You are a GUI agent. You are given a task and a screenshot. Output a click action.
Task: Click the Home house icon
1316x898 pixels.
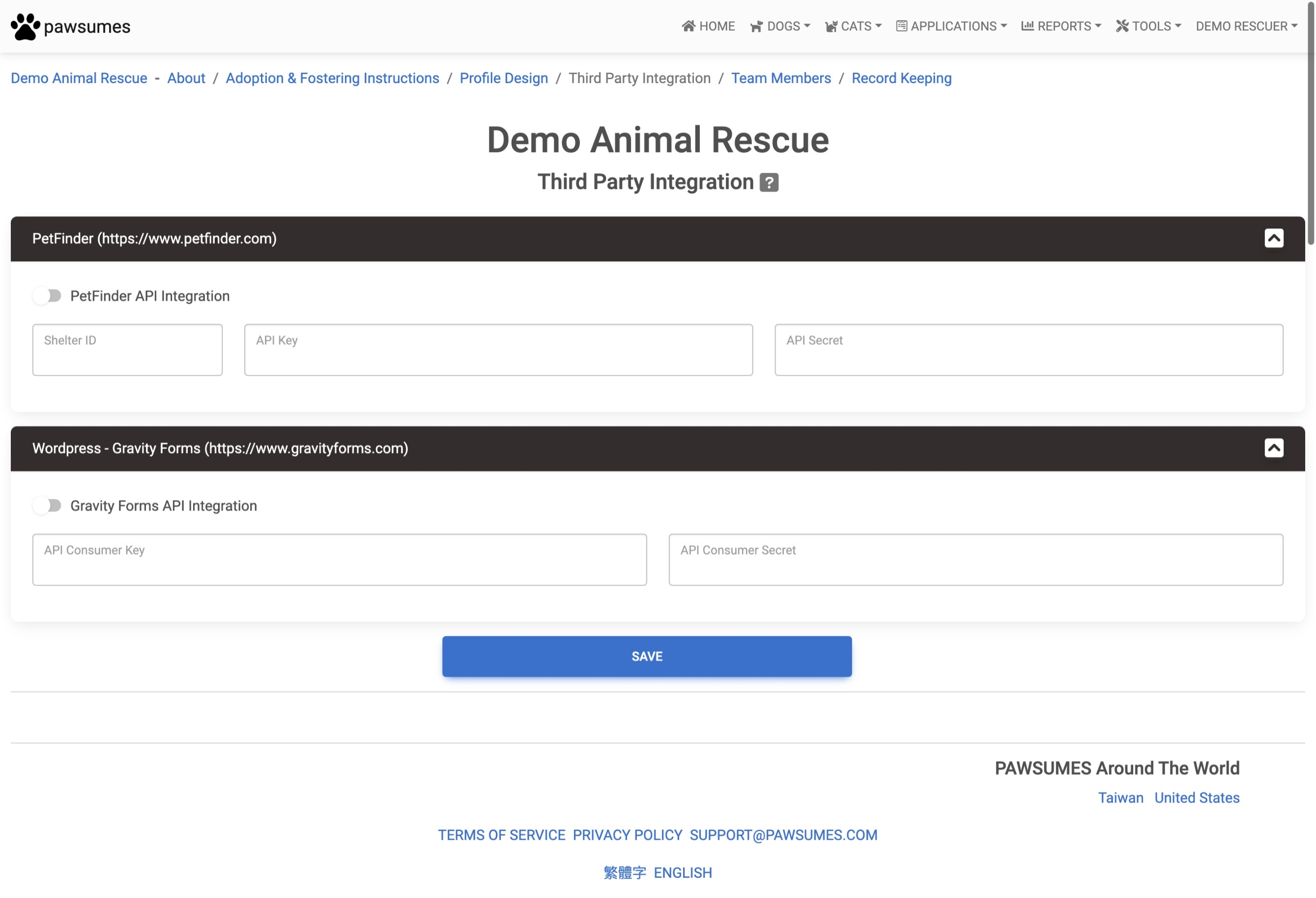click(x=688, y=26)
